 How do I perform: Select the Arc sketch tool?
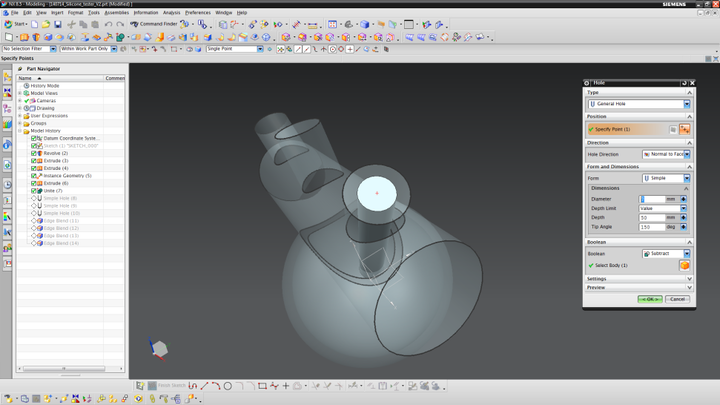[216, 386]
